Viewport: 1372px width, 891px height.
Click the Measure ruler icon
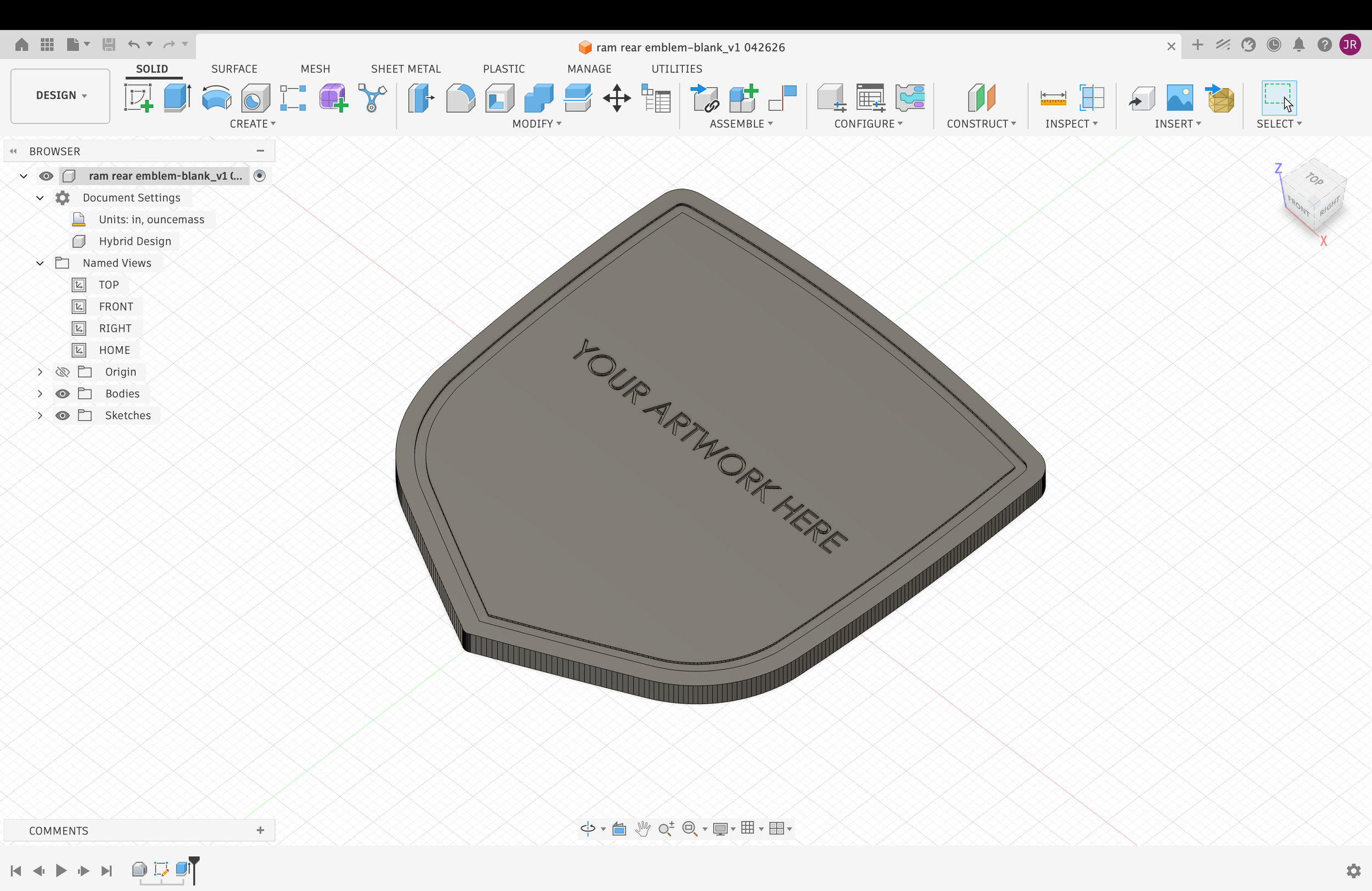click(1053, 98)
